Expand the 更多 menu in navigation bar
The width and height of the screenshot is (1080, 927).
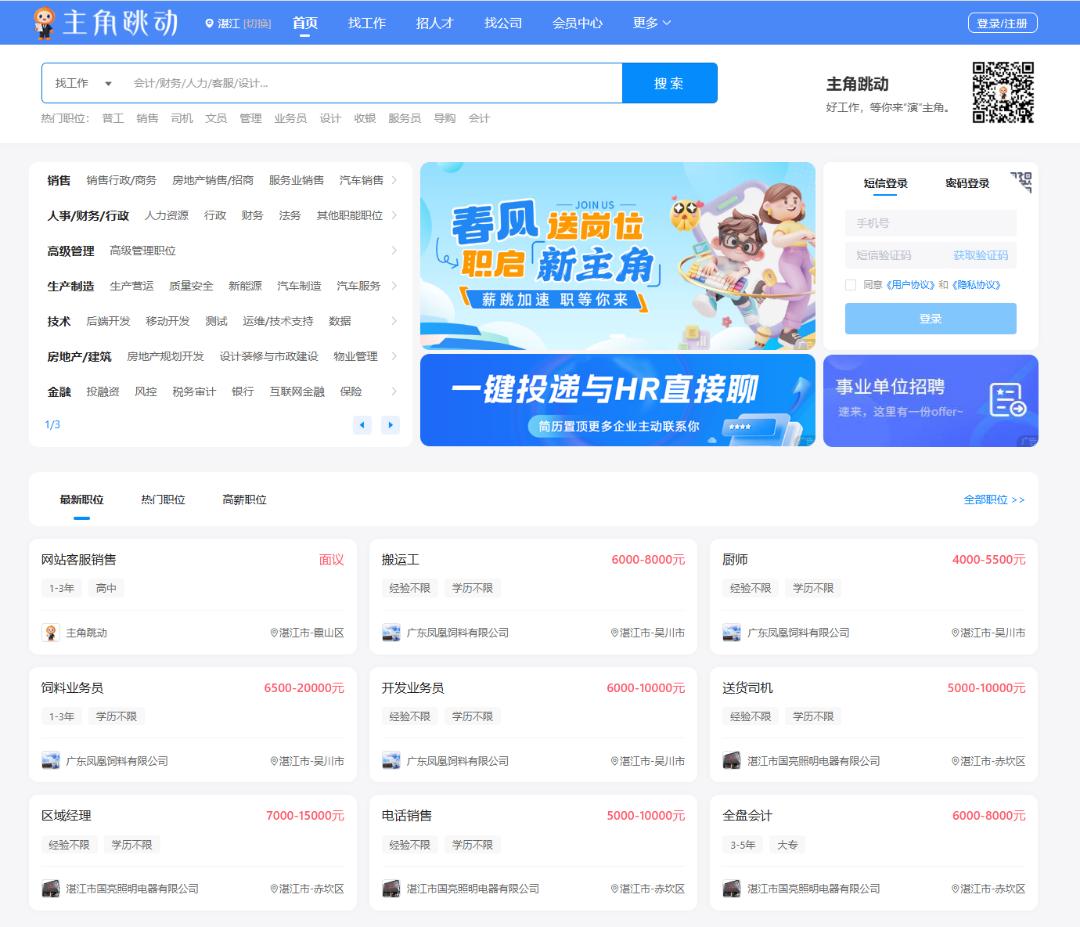[x=652, y=23]
